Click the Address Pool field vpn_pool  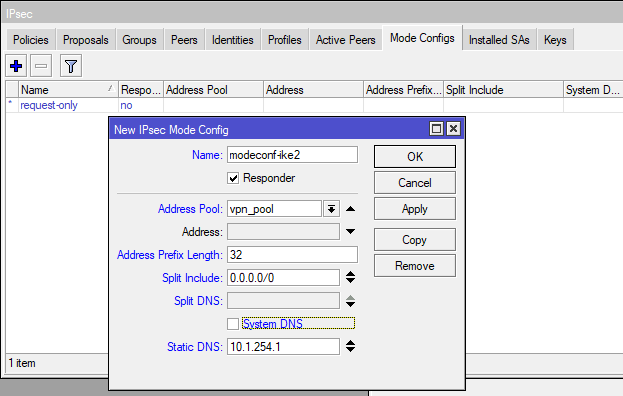pyautogui.click(x=274, y=209)
